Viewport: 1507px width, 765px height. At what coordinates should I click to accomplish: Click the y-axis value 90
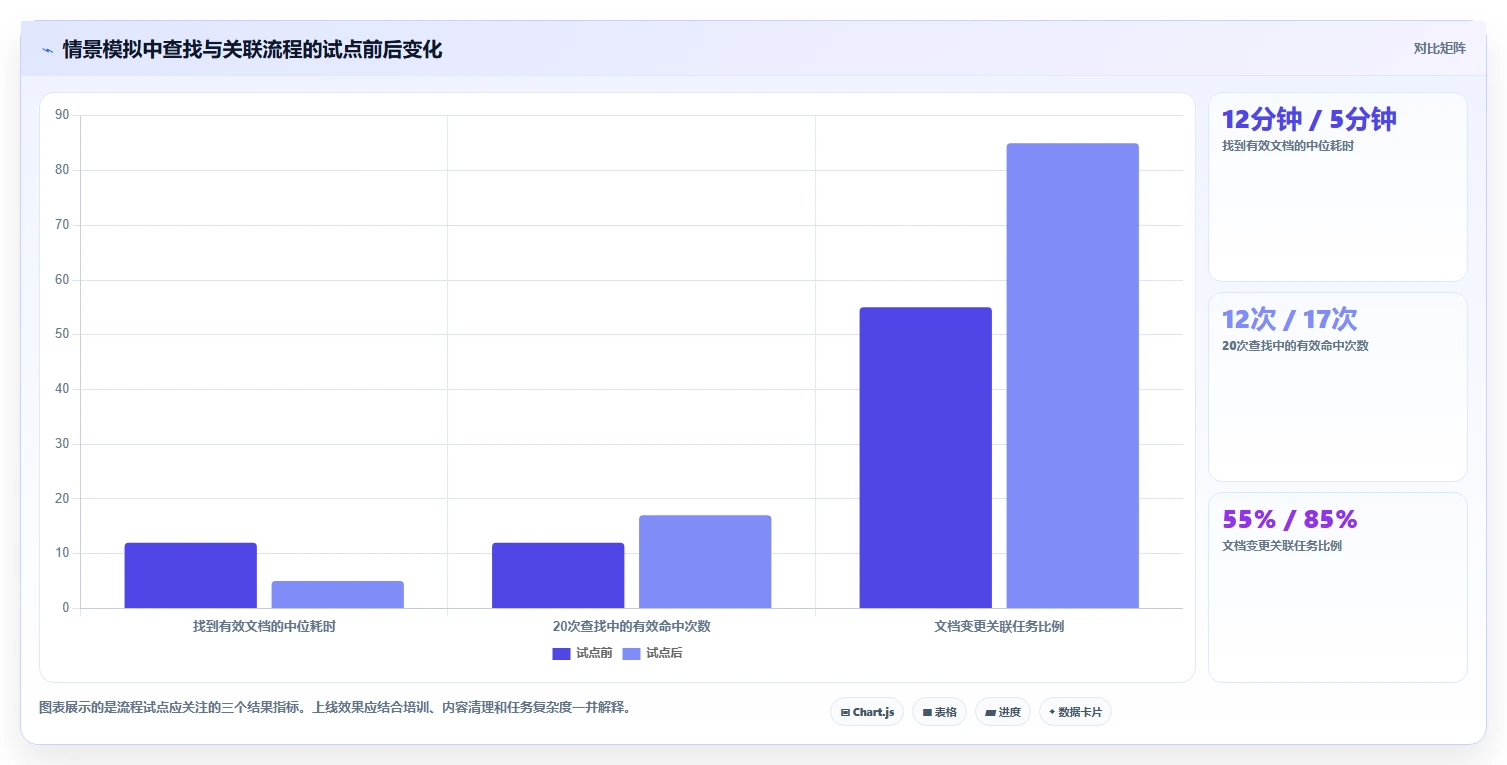pos(62,115)
